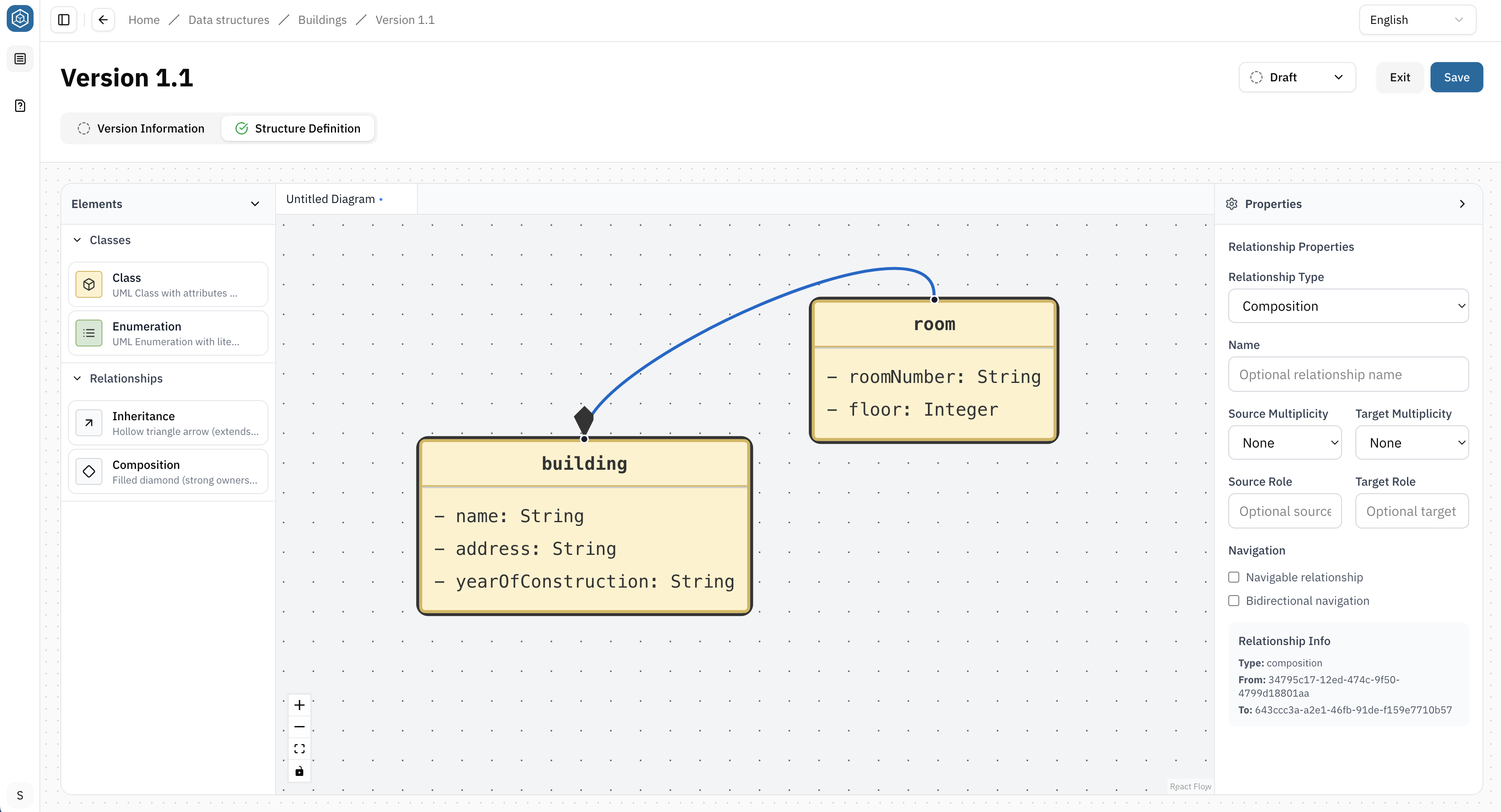Go back with the arrow button

point(103,20)
